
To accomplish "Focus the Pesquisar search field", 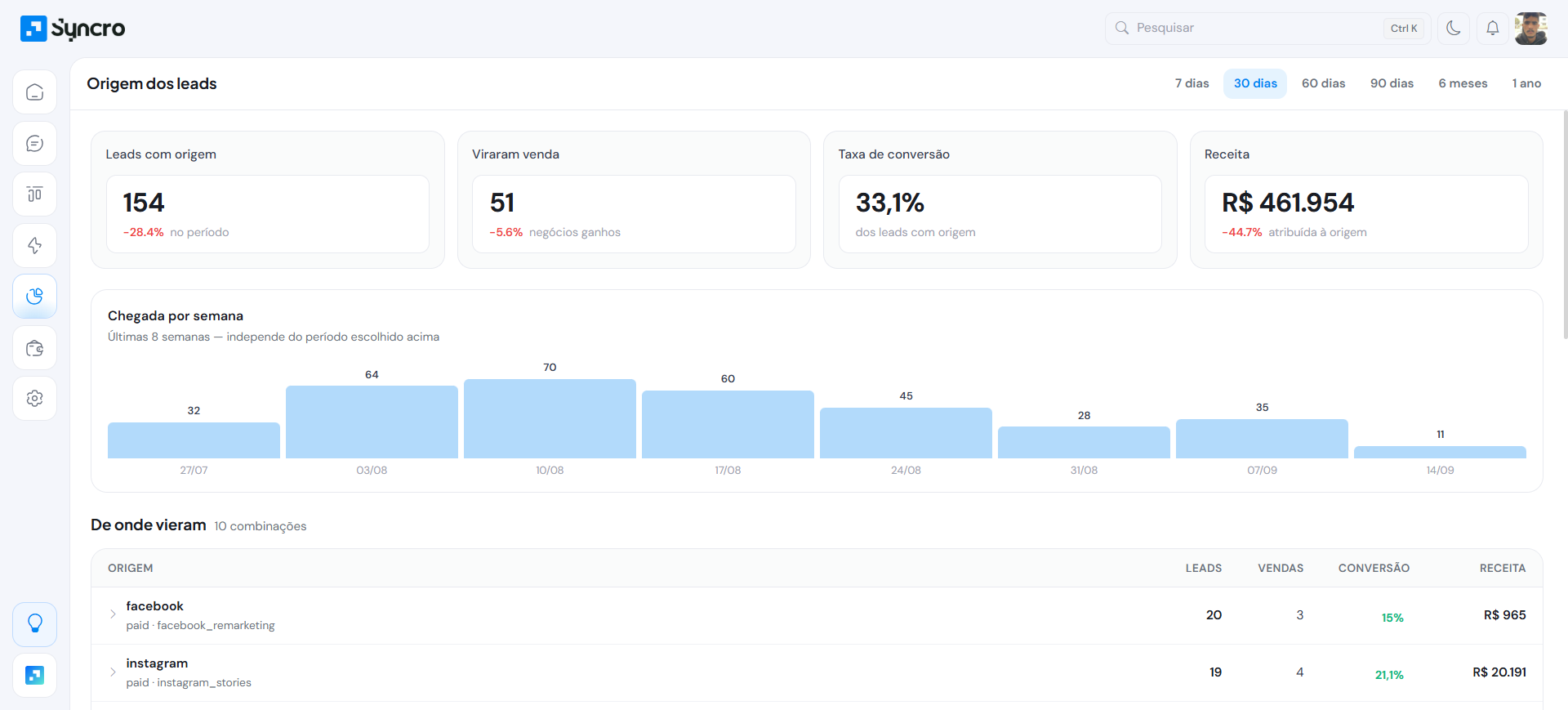I will coord(1267,28).
